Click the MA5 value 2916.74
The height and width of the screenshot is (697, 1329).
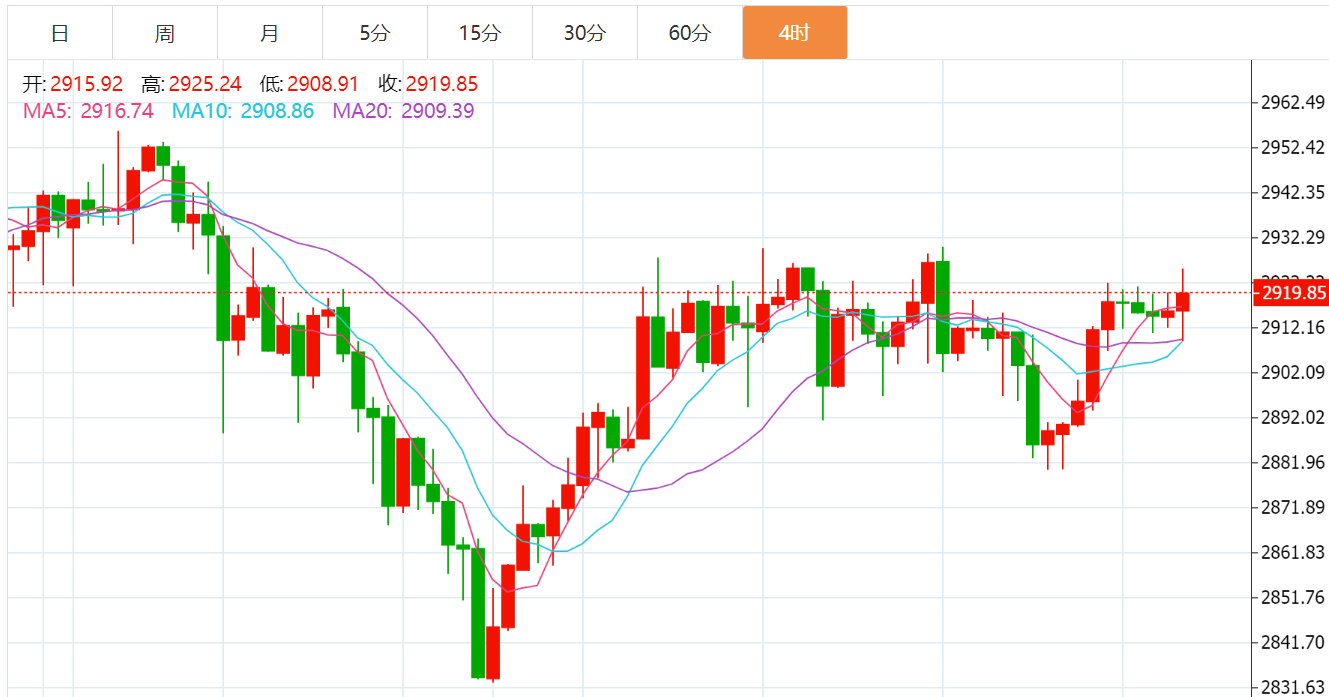click(x=117, y=111)
